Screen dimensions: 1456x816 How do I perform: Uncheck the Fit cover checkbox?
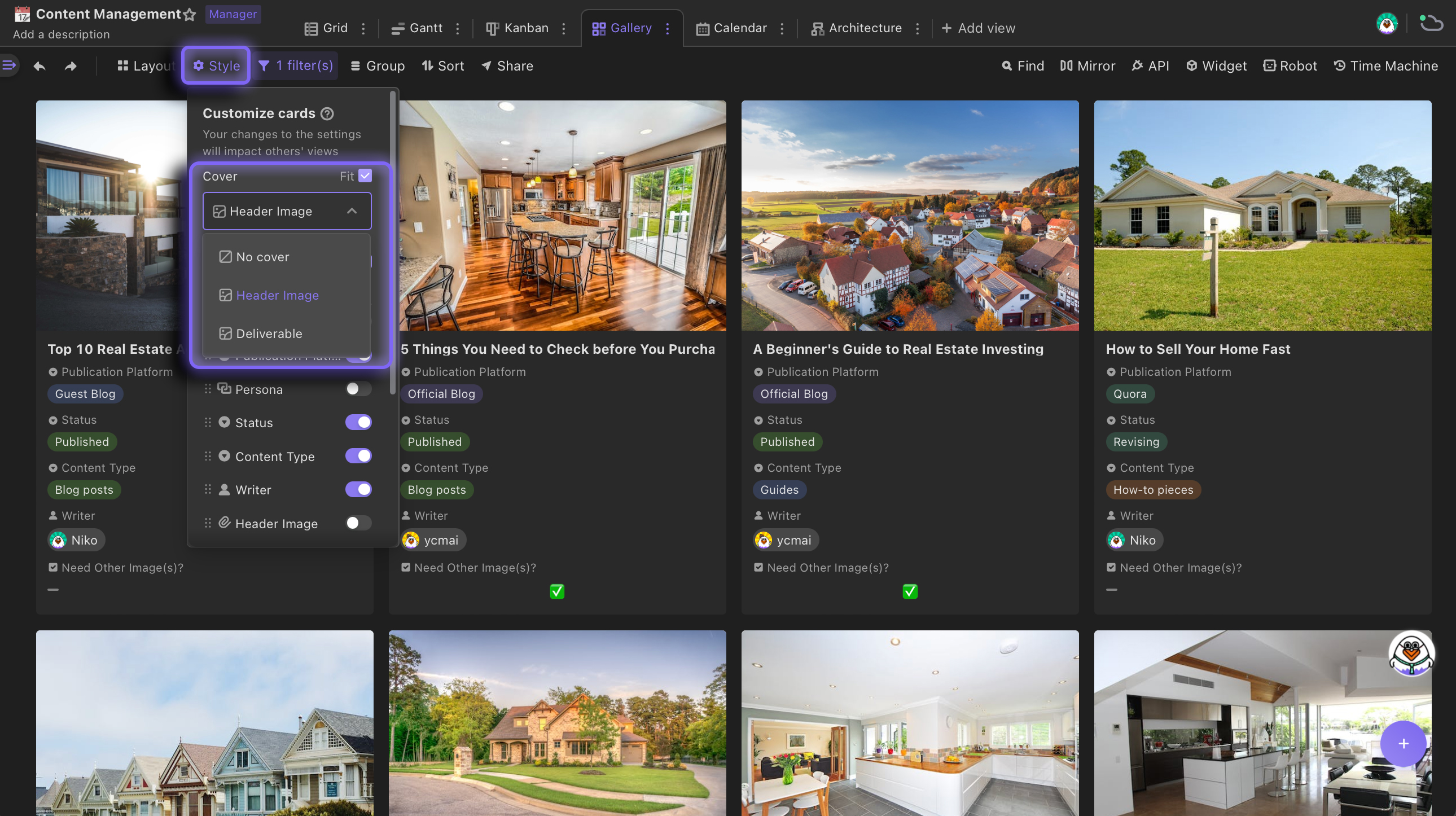365,176
